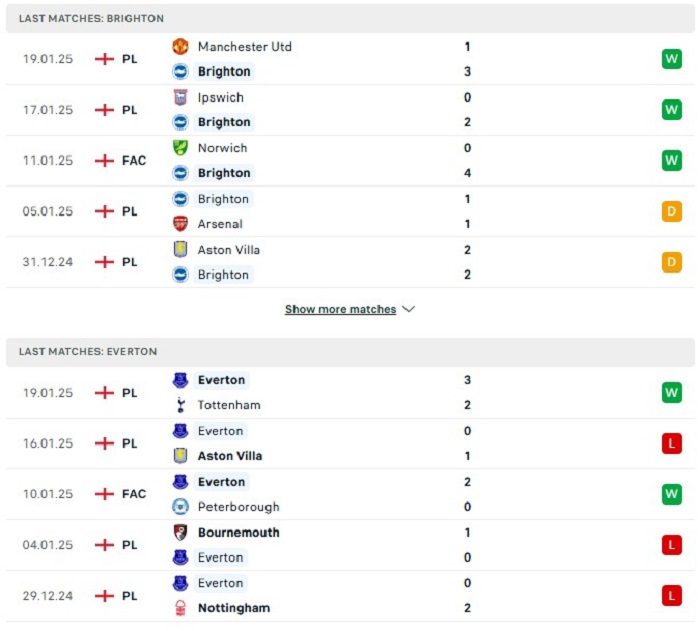Click the red L badge for Nottingham match
The image size is (700, 631).
tap(671, 596)
